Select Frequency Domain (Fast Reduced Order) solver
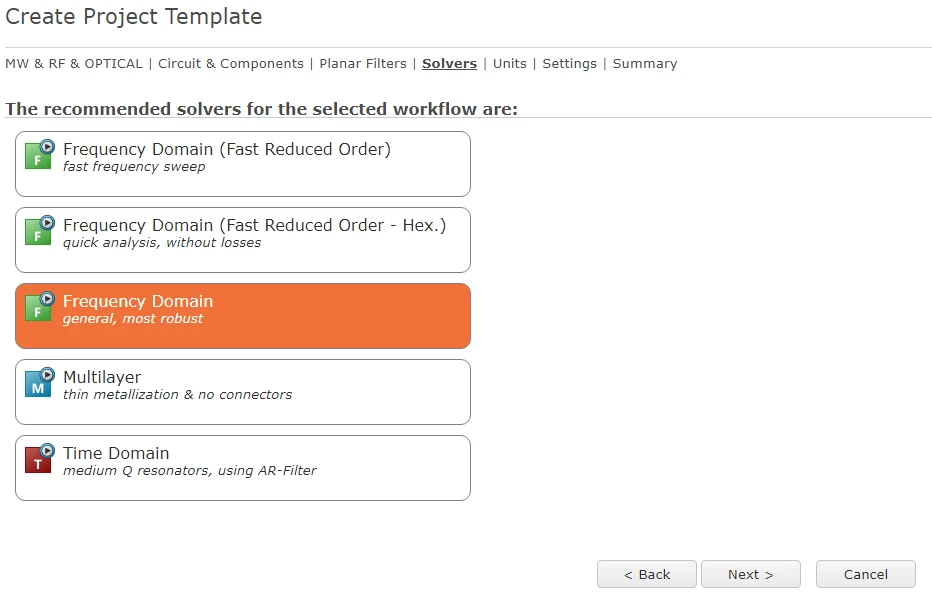Image resolution: width=932 pixels, height=597 pixels. [x=243, y=164]
